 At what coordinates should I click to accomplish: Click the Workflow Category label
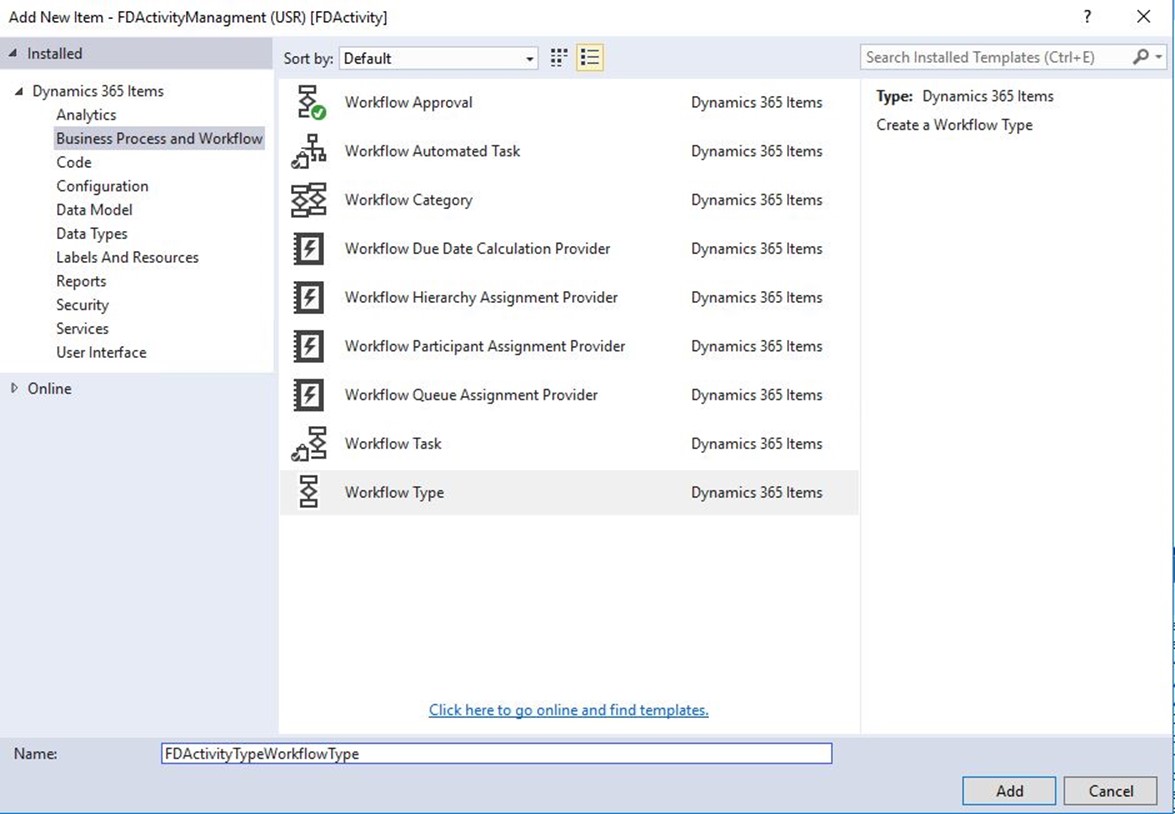tap(408, 200)
